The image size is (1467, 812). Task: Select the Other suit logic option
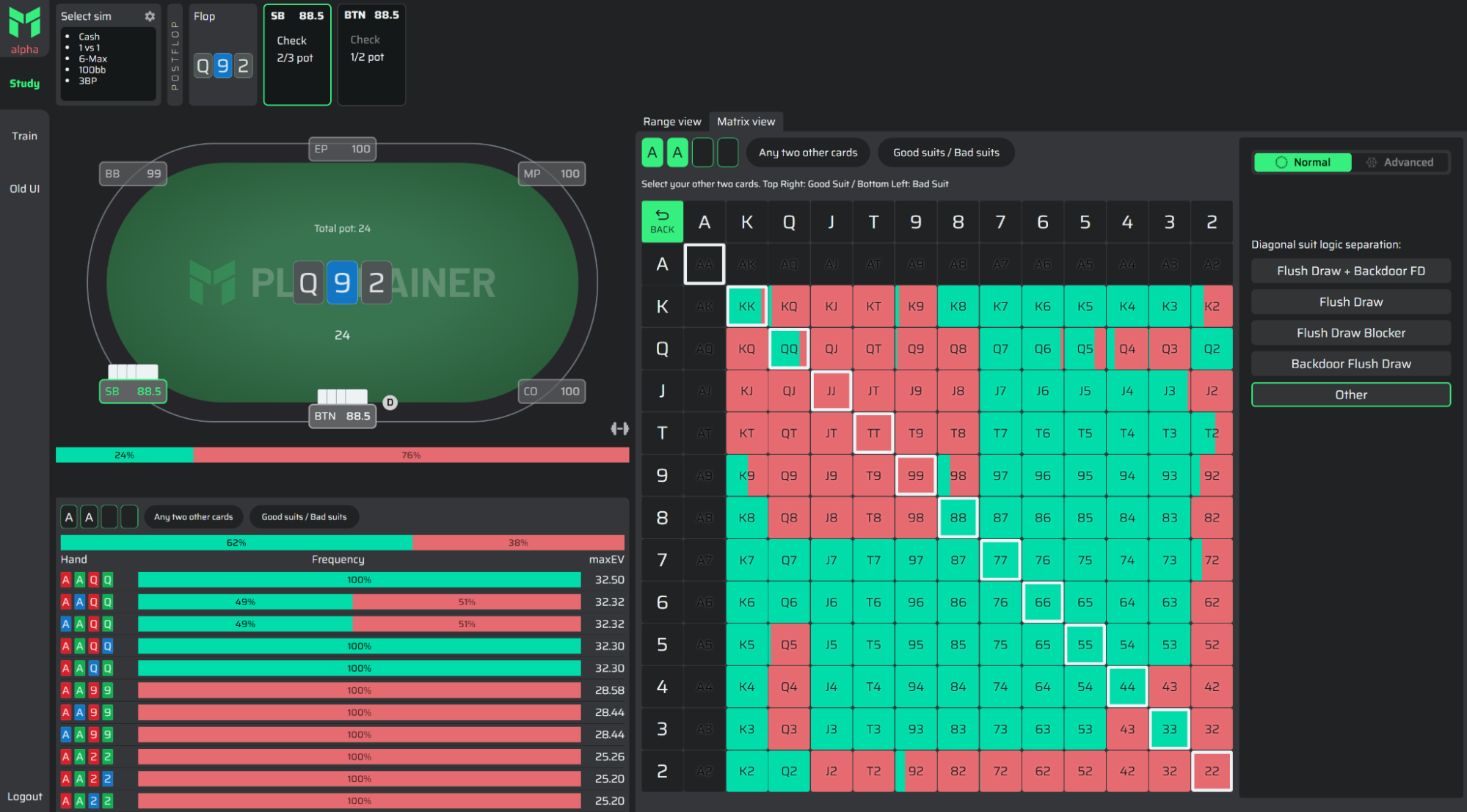pos(1350,395)
